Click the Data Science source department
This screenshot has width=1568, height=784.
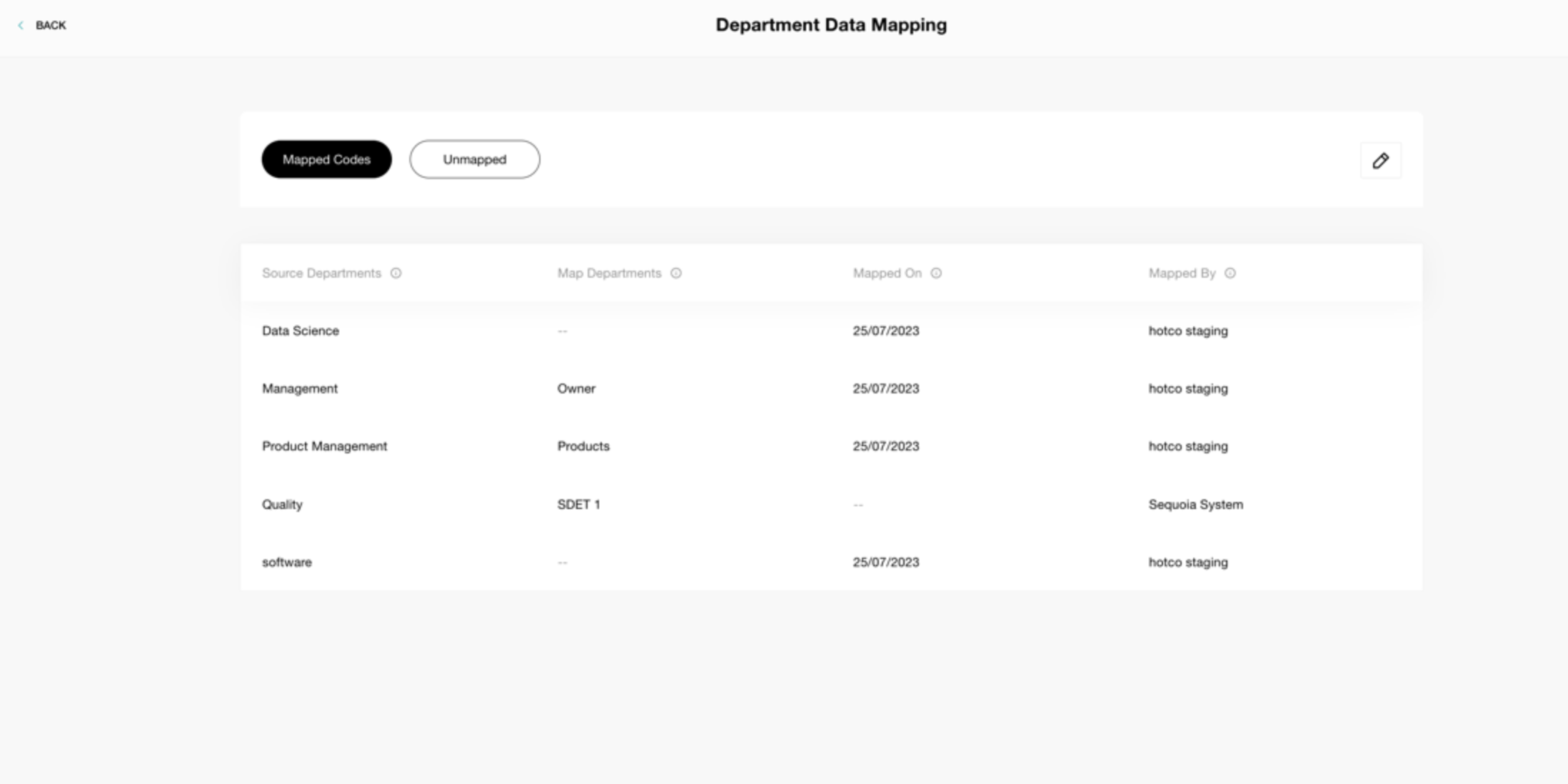pyautogui.click(x=300, y=331)
